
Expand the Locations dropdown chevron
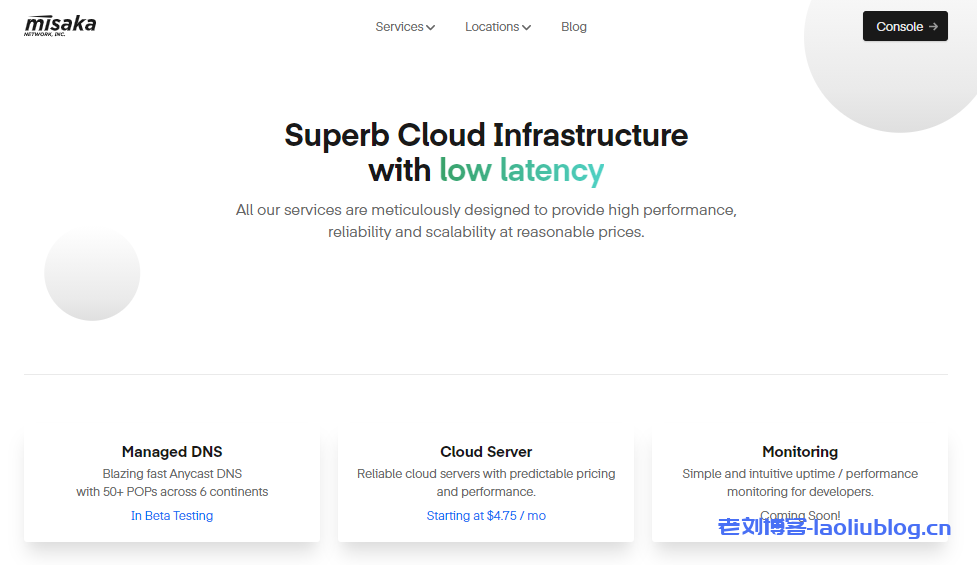pos(526,28)
